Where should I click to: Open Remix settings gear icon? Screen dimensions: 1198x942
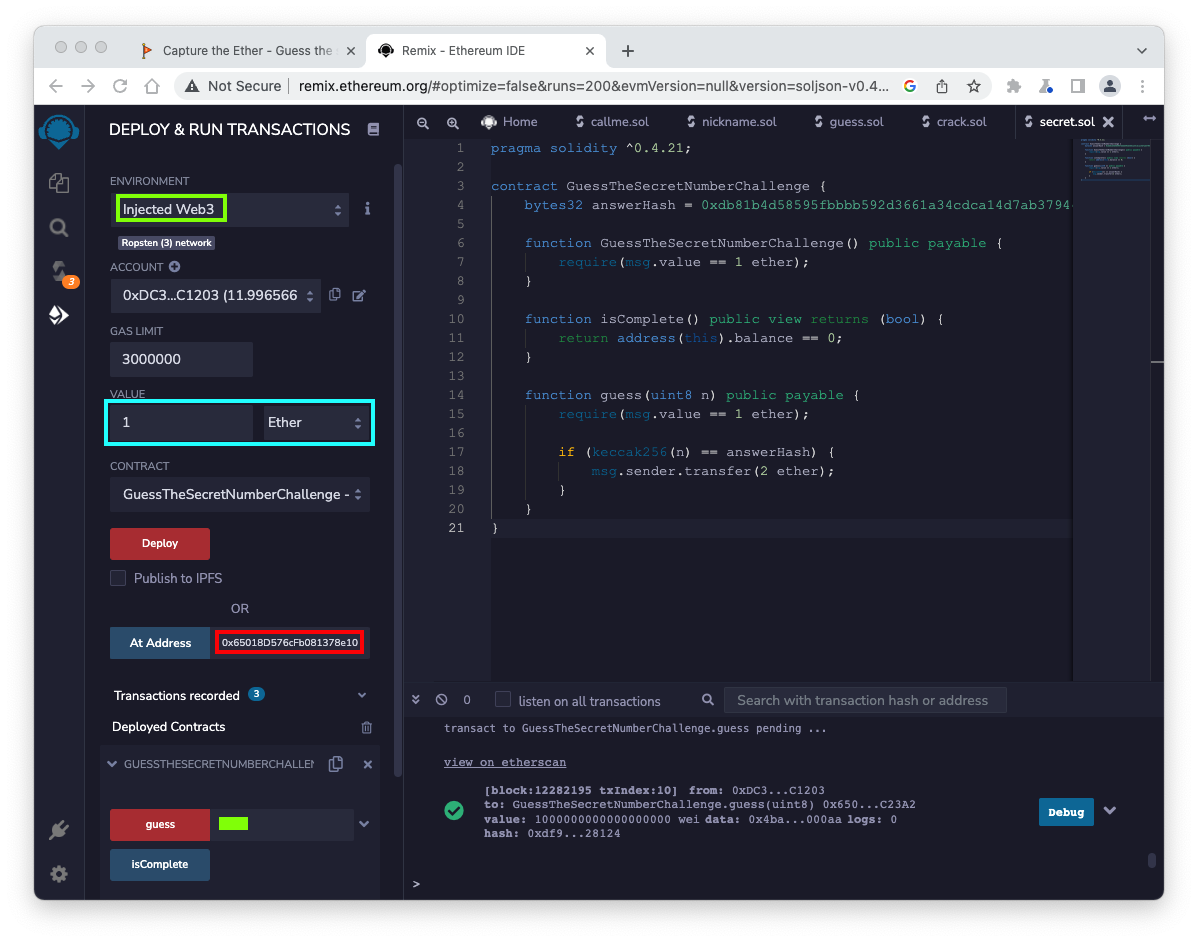(x=59, y=874)
